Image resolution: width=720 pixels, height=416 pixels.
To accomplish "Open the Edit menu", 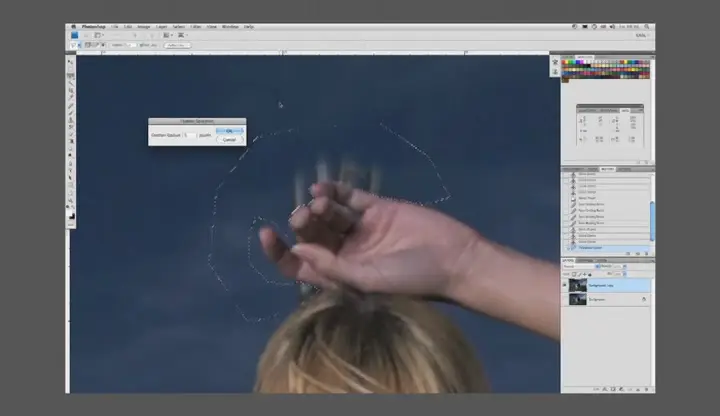I will pyautogui.click(x=128, y=27).
